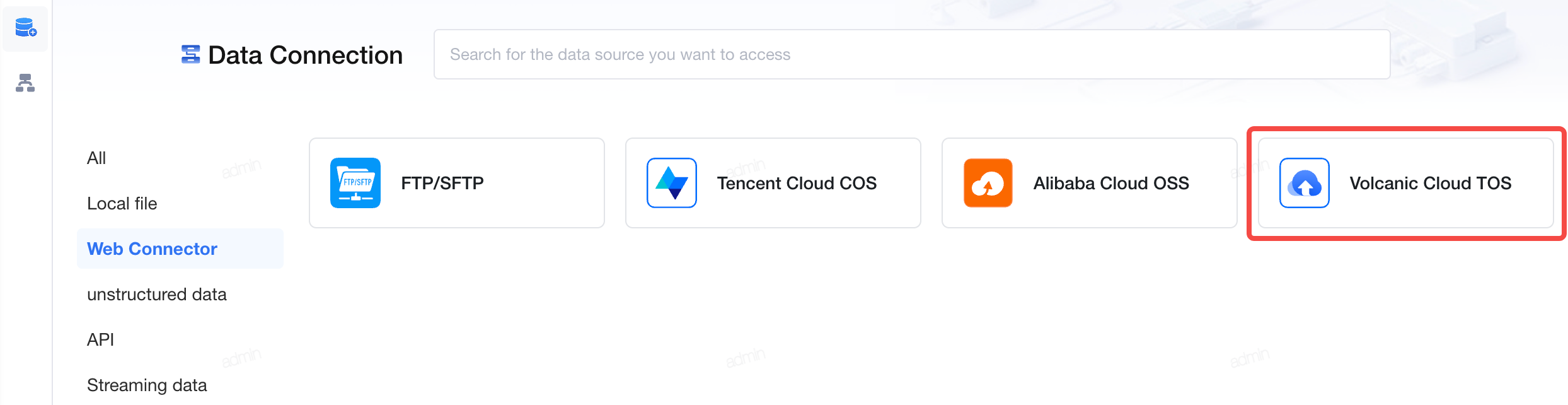The width and height of the screenshot is (1568, 405).
Task: Click the Volcanic Cloud TOS cloud icon
Action: pos(1305,183)
